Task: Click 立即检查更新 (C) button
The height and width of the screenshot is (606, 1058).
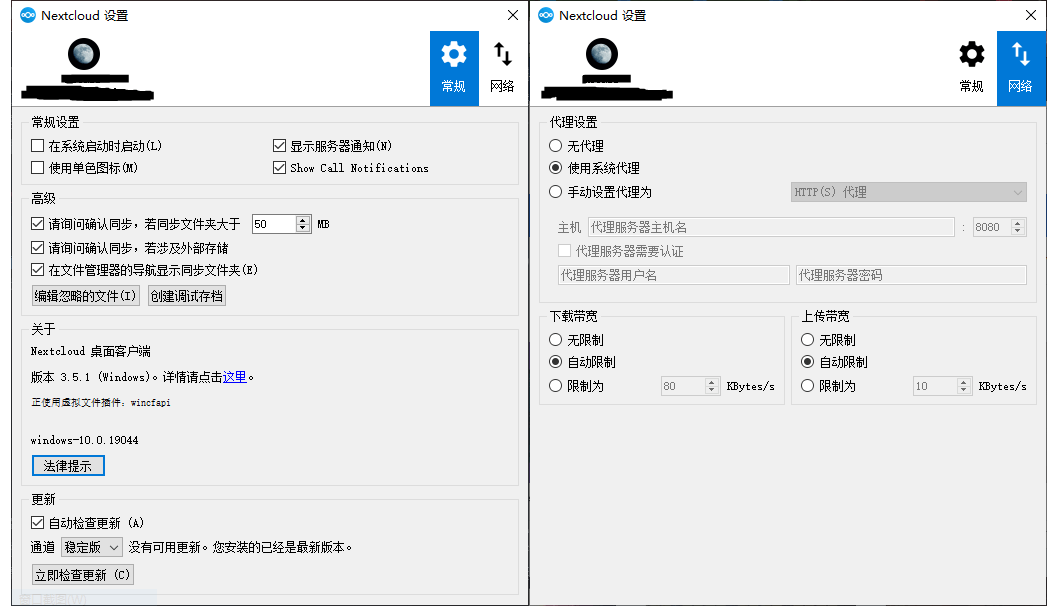Action: pyautogui.click(x=83, y=575)
